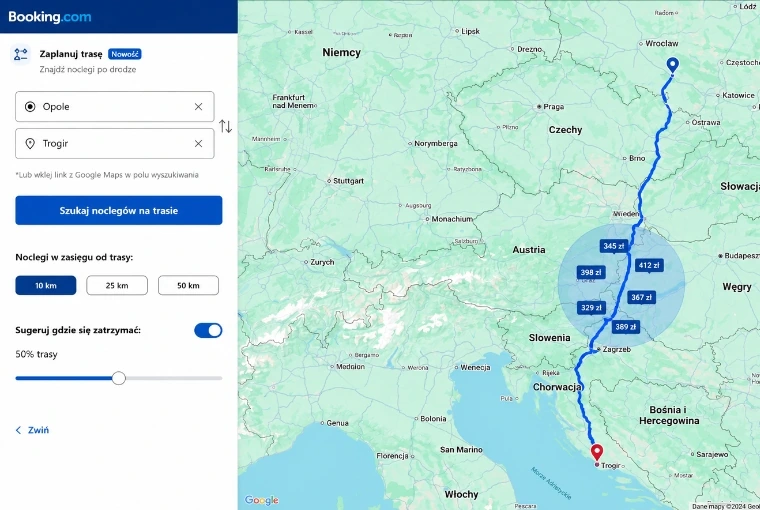This screenshot has width=760, height=510.
Task: Click the origin circle icon in Opole field
Action: point(30,107)
